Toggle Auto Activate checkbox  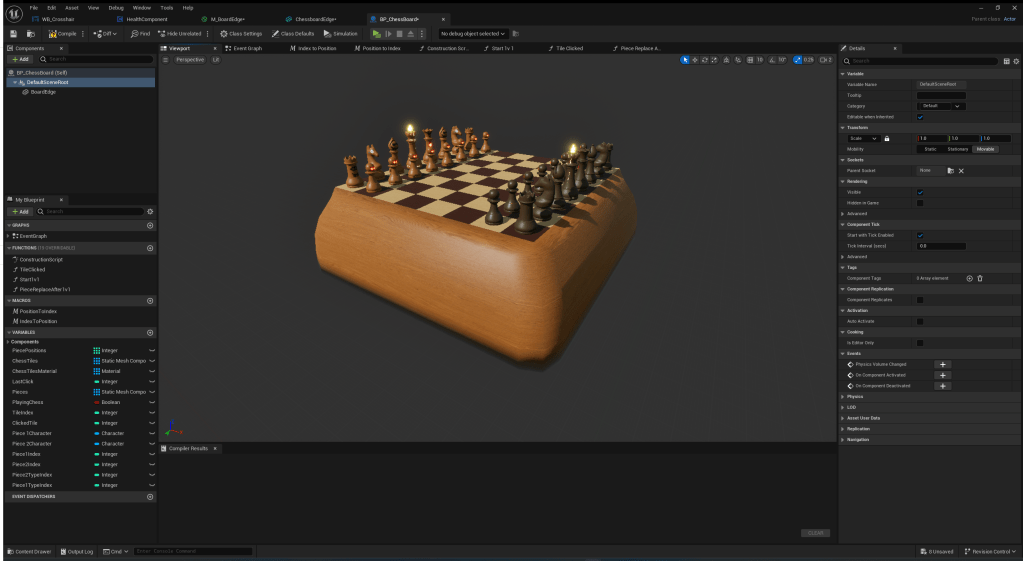[x=920, y=321]
